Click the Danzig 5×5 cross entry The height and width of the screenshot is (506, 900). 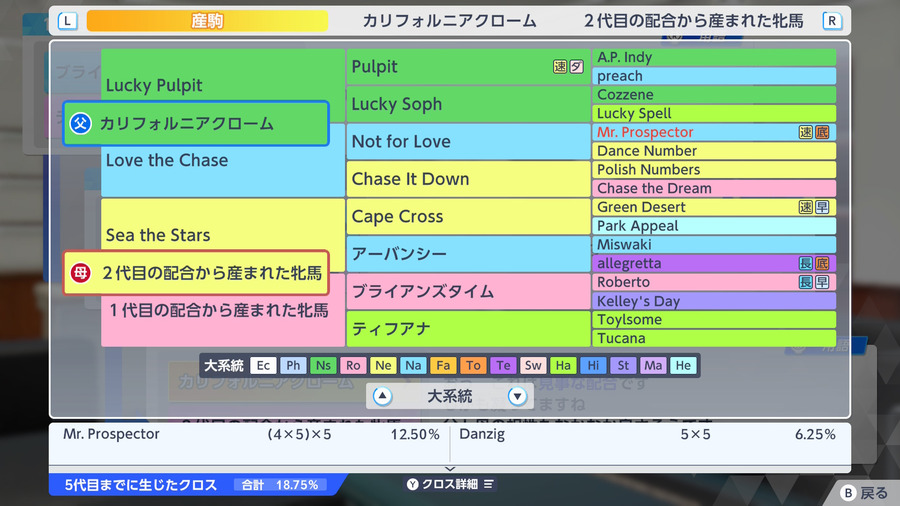point(647,434)
